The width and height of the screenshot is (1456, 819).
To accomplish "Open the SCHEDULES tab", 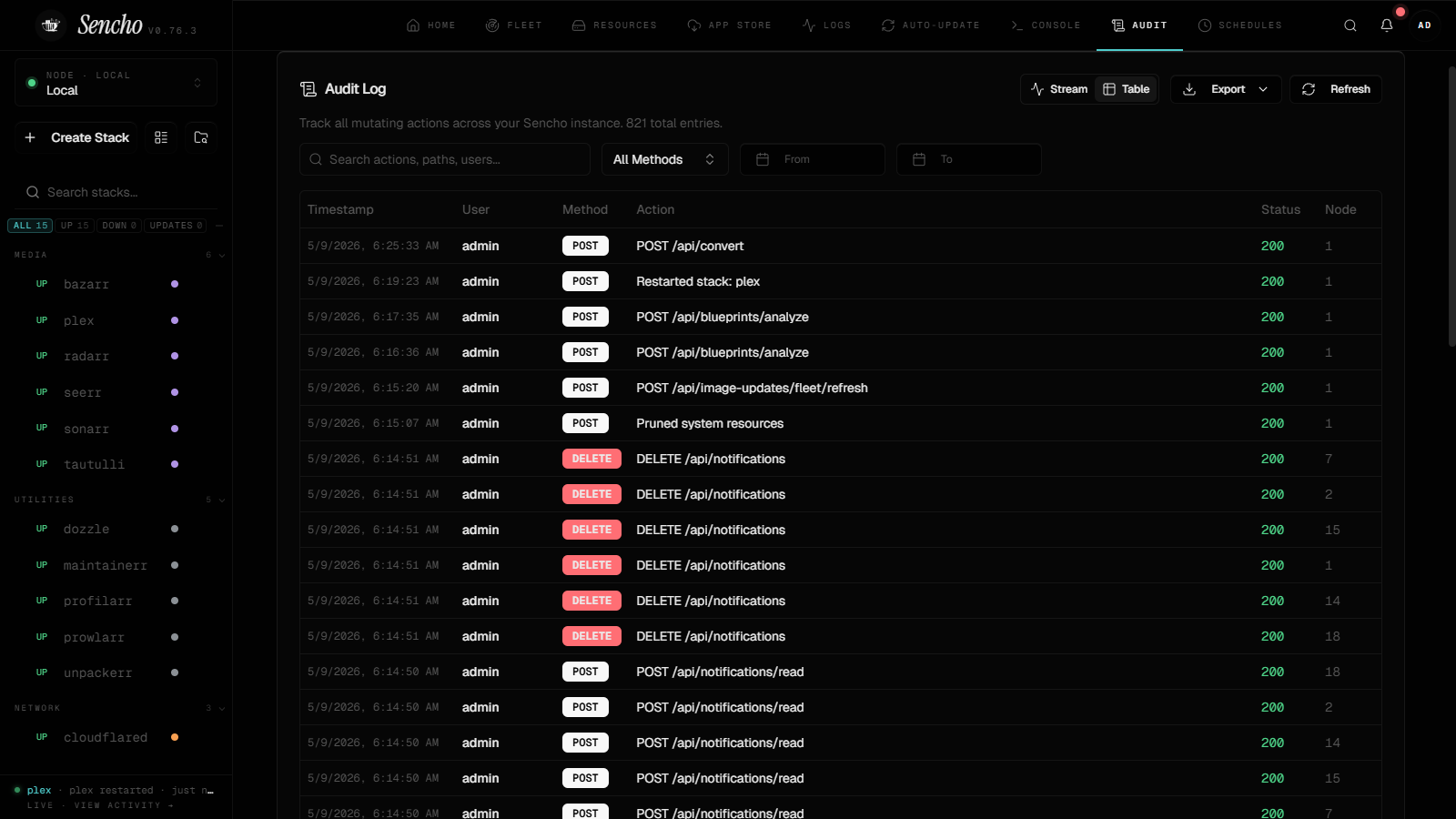I will pos(1239,25).
